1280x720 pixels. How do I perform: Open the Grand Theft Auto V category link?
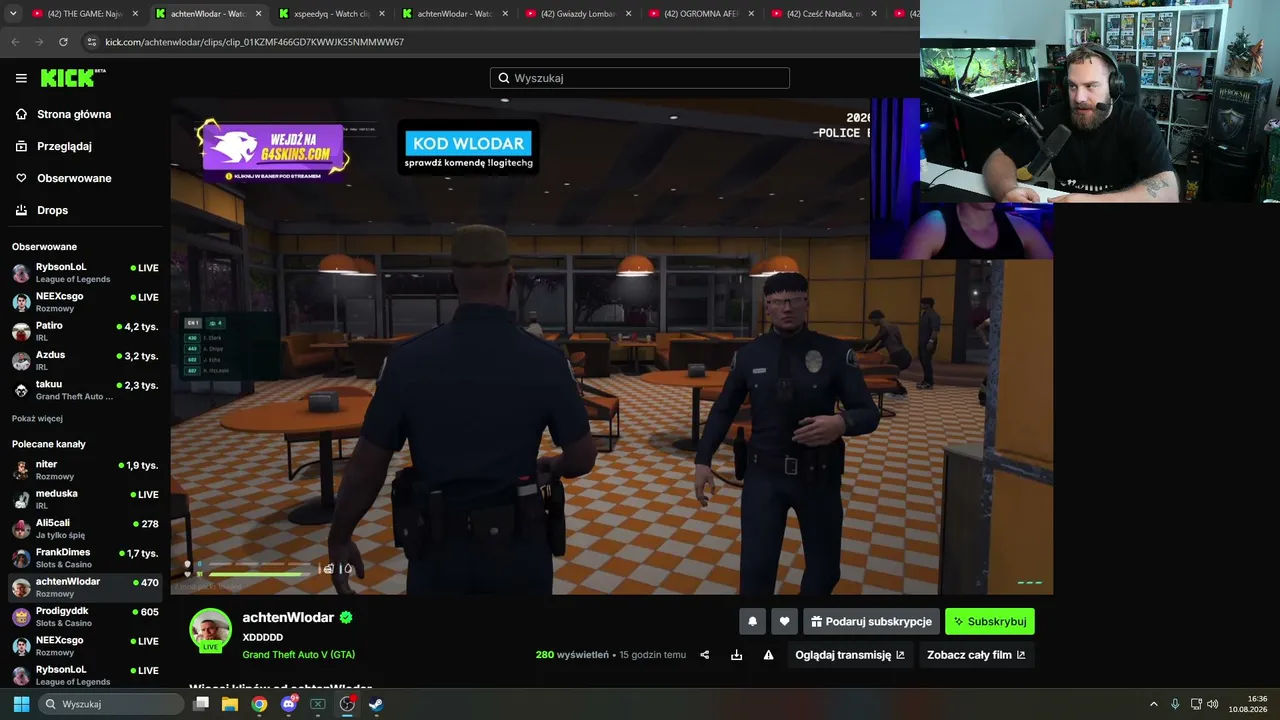click(x=299, y=655)
